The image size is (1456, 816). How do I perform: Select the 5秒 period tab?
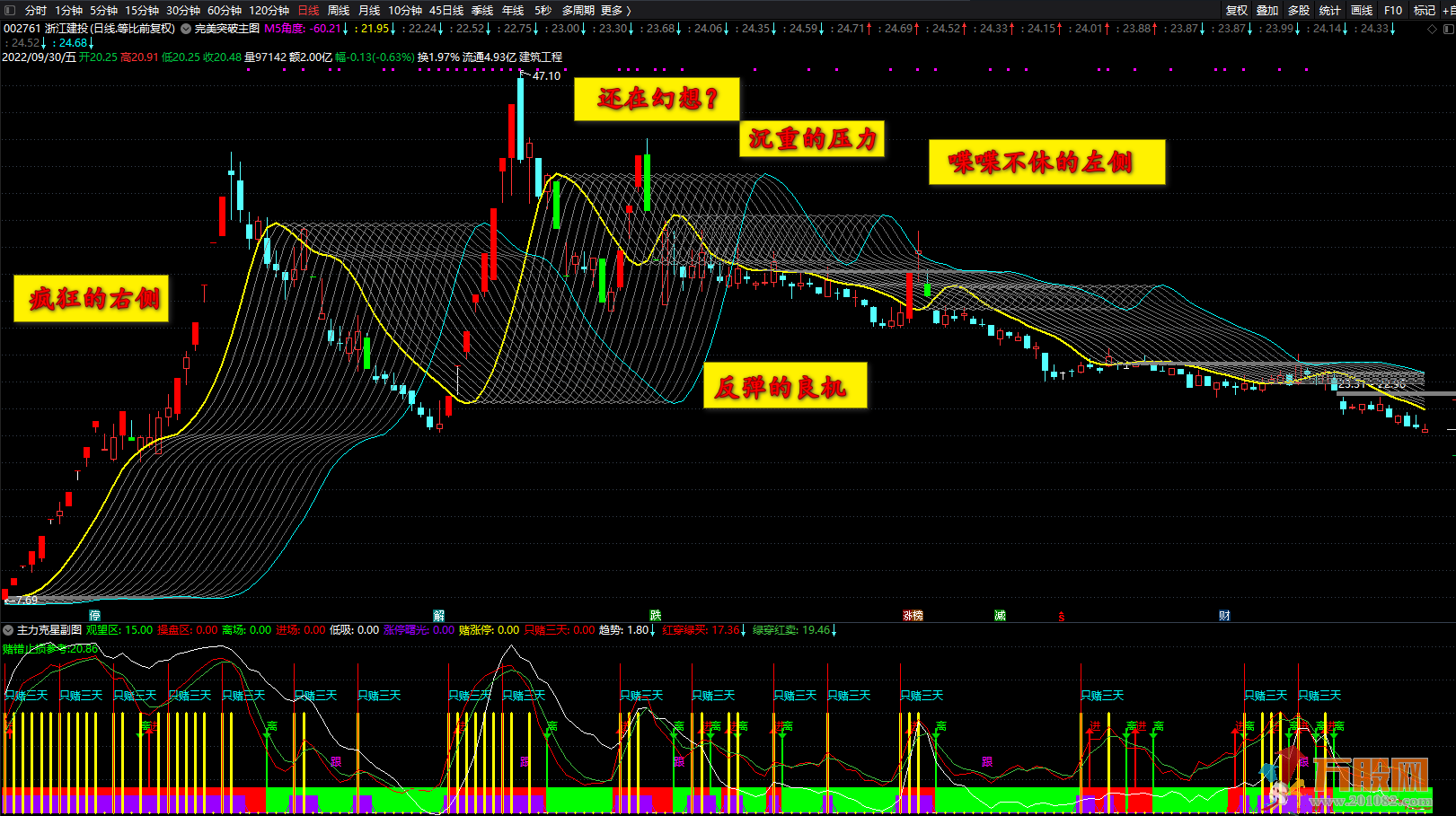[543, 10]
